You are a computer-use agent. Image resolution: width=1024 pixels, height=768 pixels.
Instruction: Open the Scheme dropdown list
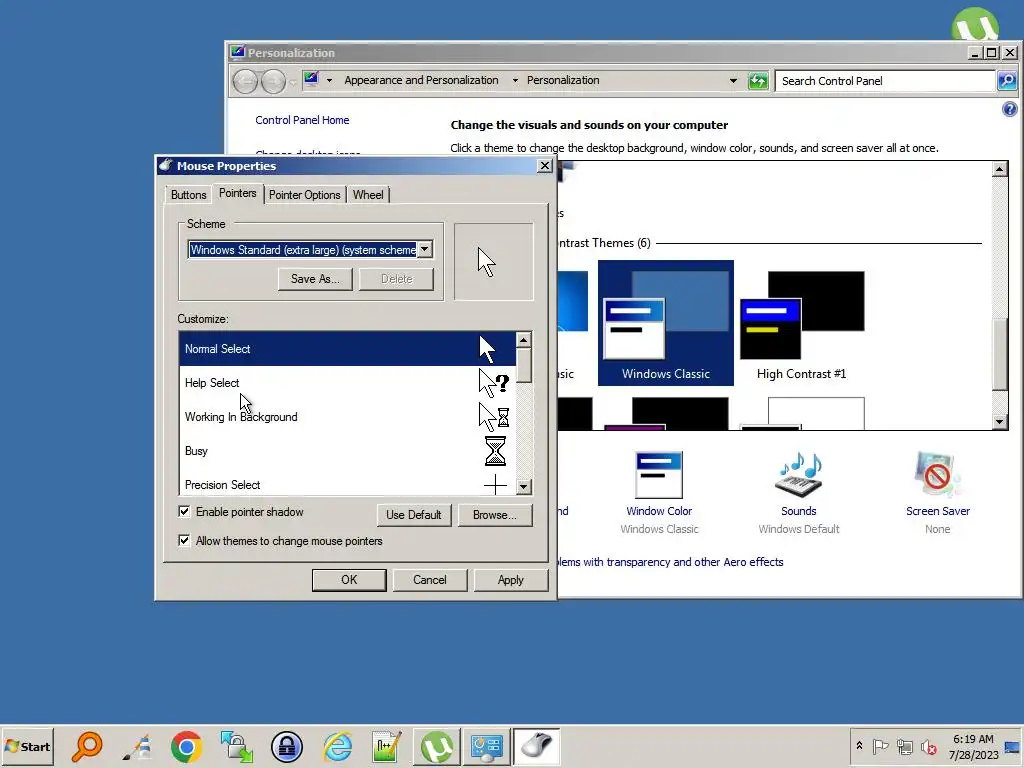[x=424, y=249]
